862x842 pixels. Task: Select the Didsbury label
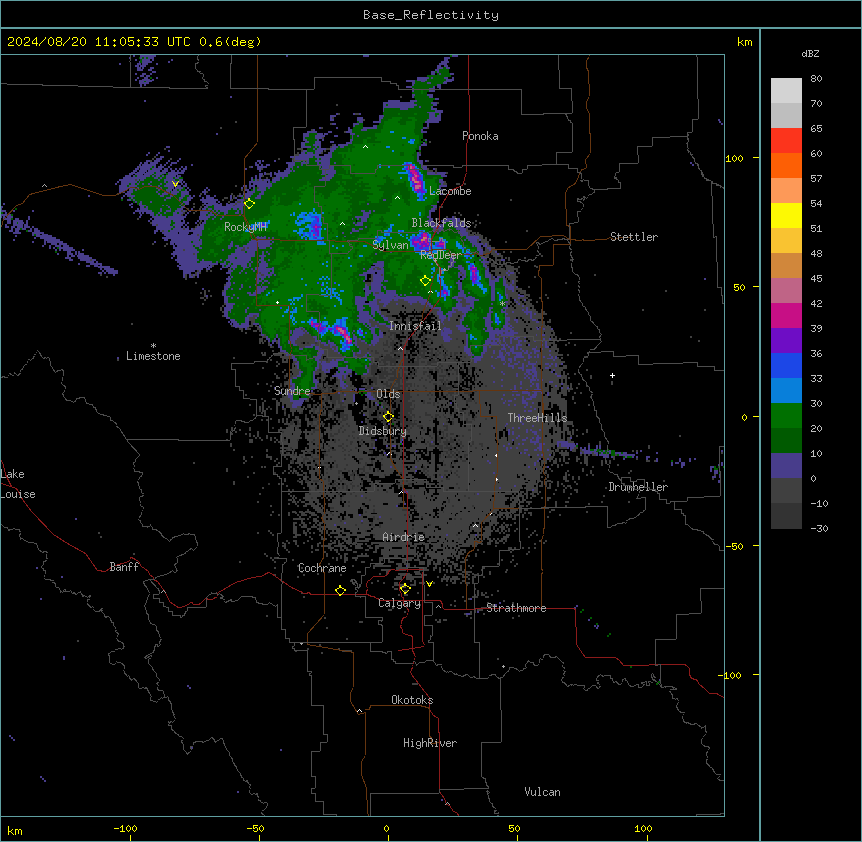pos(383,431)
